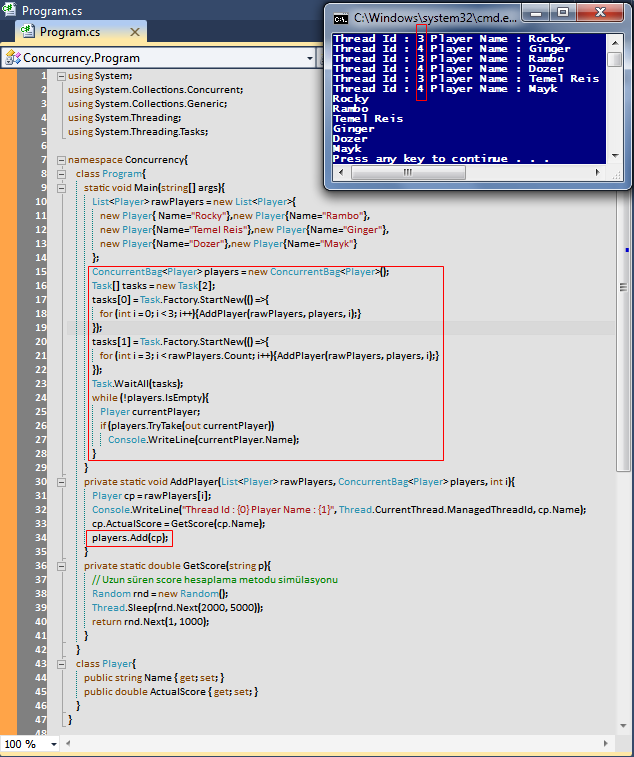This screenshot has width=634, height=757.
Task: Place cursor on players.Add(cp) line
Action: 130,538
